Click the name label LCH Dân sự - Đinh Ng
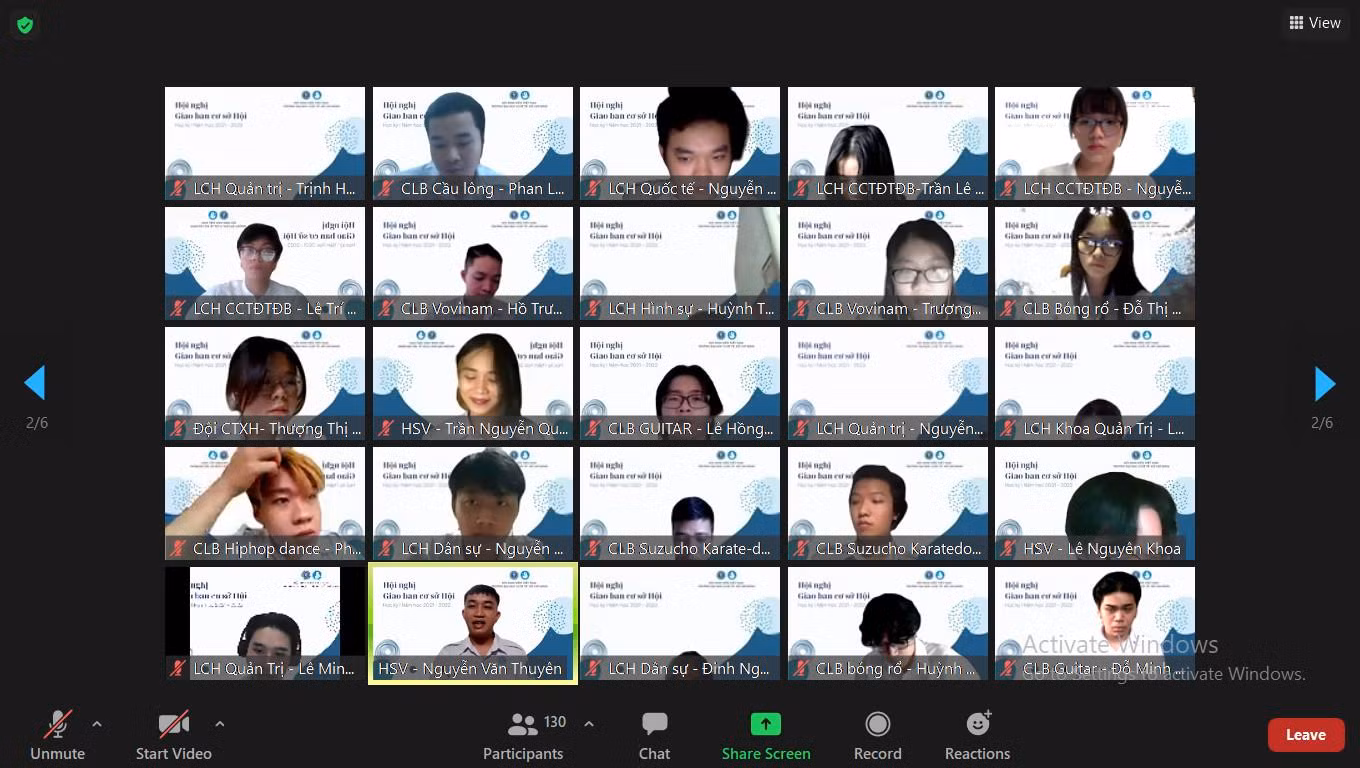 (x=689, y=669)
